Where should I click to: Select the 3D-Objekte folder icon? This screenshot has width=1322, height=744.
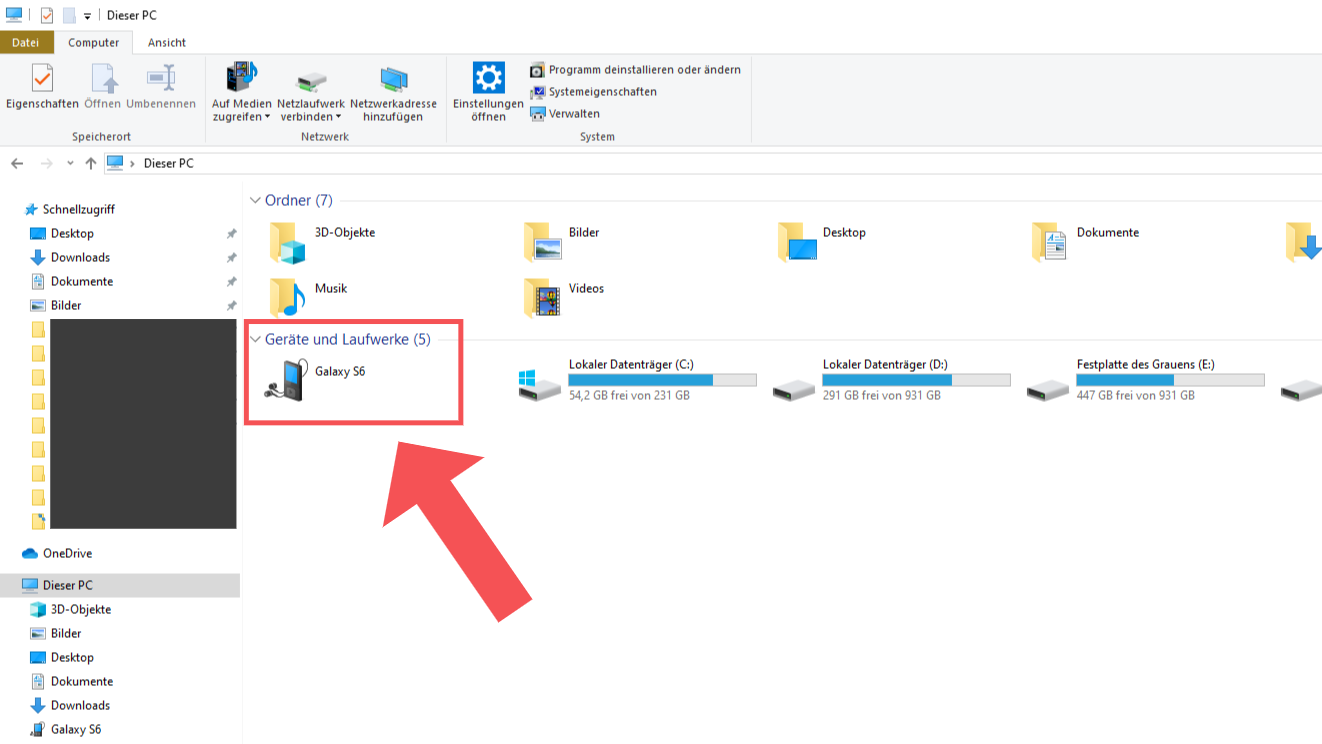pos(287,243)
